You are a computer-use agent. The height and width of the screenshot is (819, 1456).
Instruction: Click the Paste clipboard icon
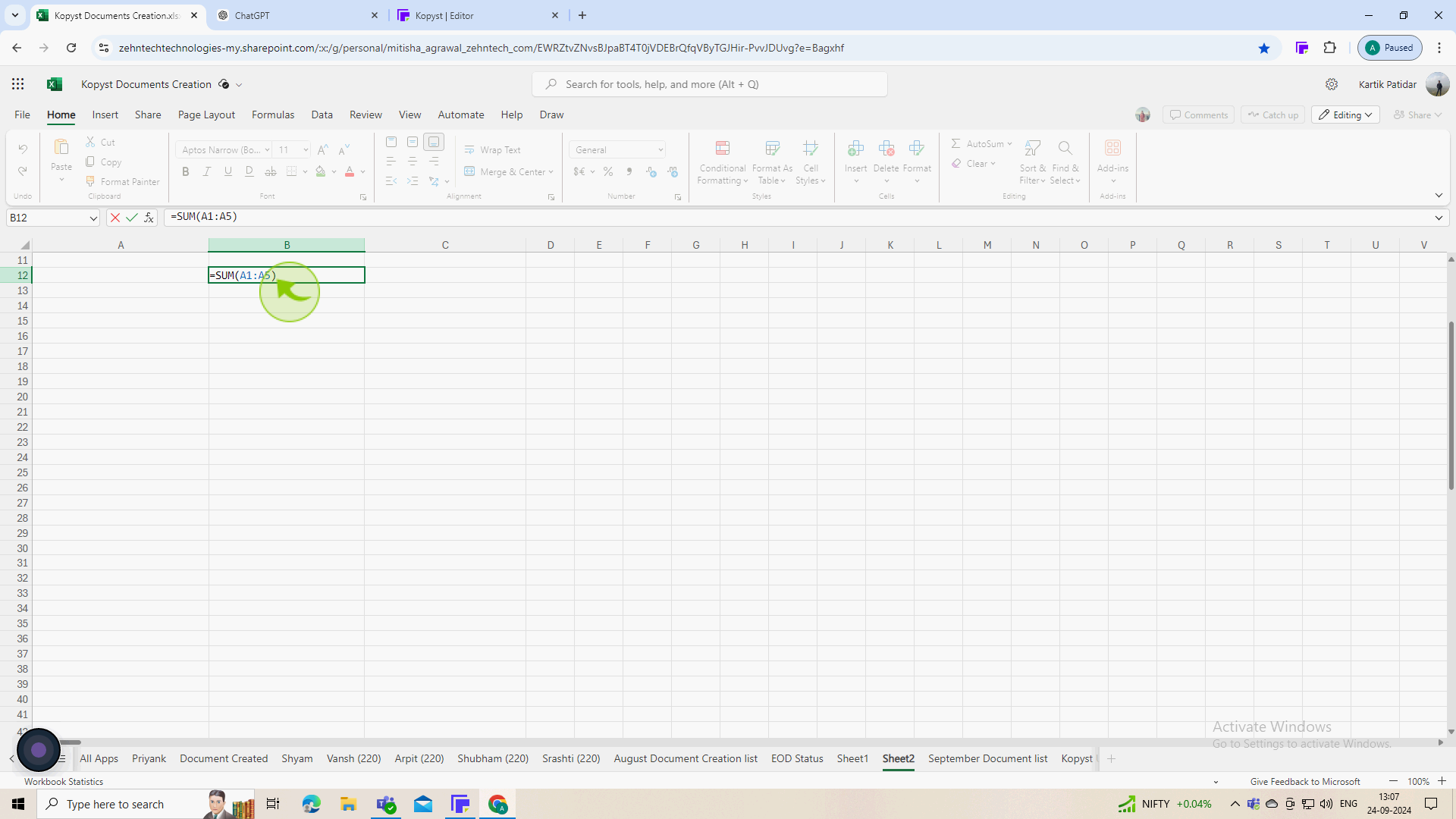(61, 147)
